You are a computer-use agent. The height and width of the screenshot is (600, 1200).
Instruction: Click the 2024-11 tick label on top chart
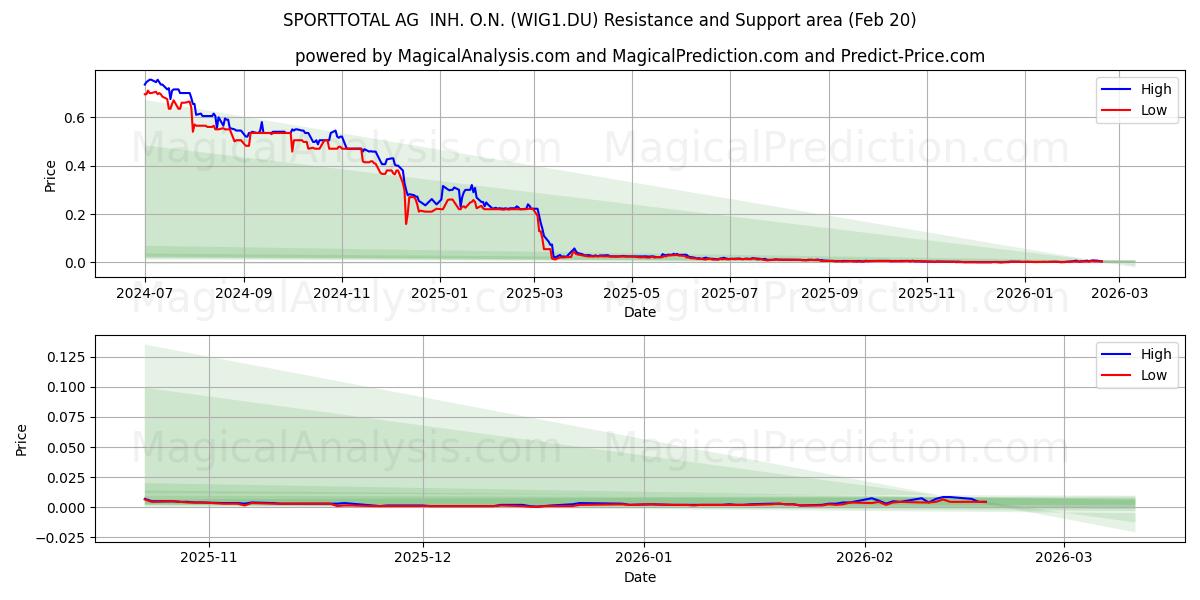point(342,293)
